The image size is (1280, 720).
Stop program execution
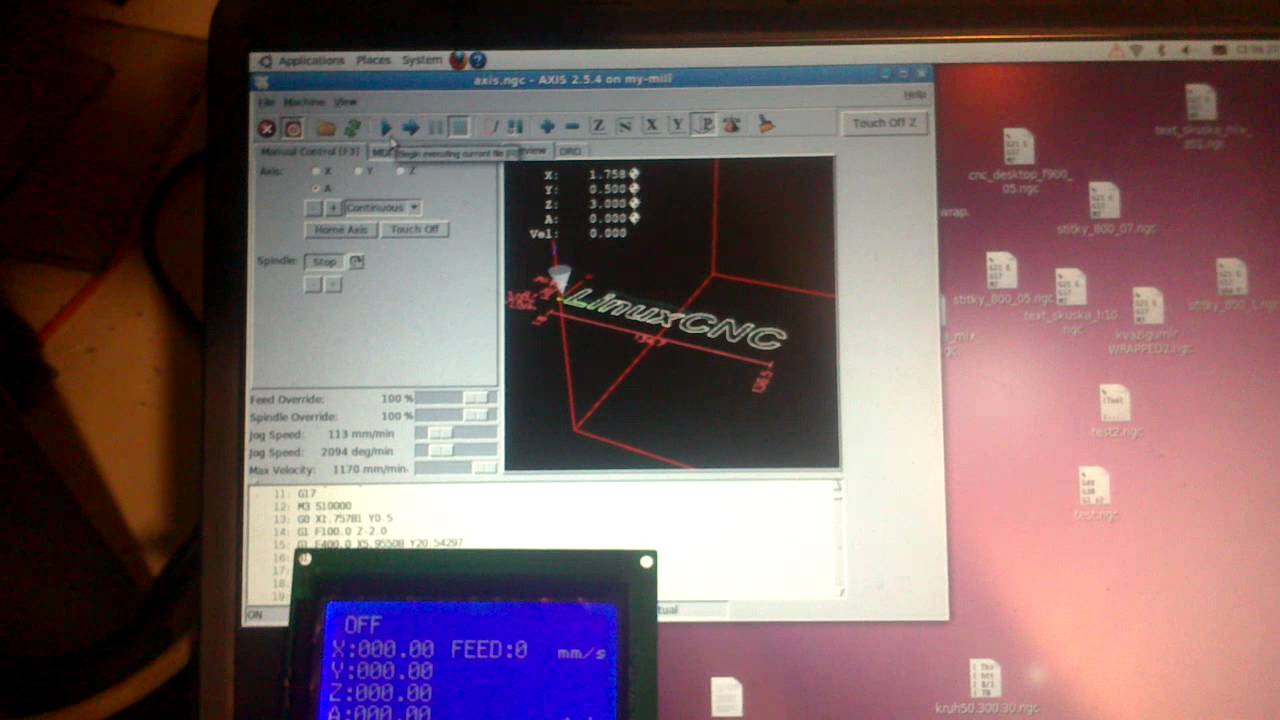tap(459, 127)
